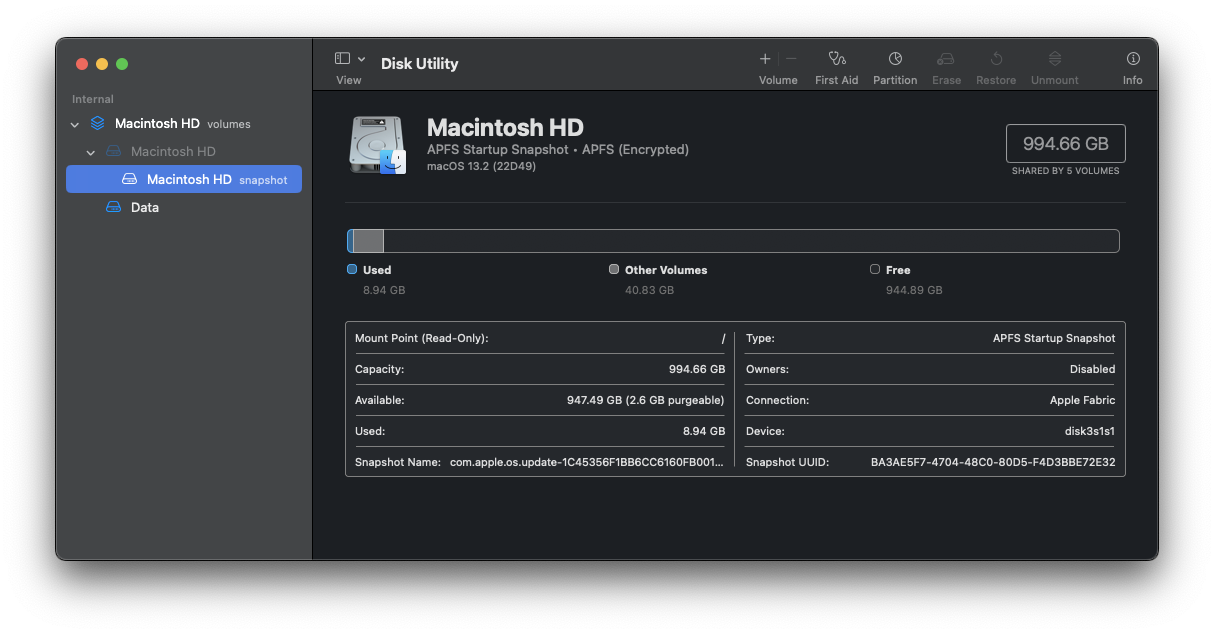The width and height of the screenshot is (1214, 634).
Task: Click the Internal sidebar section header
Action: [93, 99]
